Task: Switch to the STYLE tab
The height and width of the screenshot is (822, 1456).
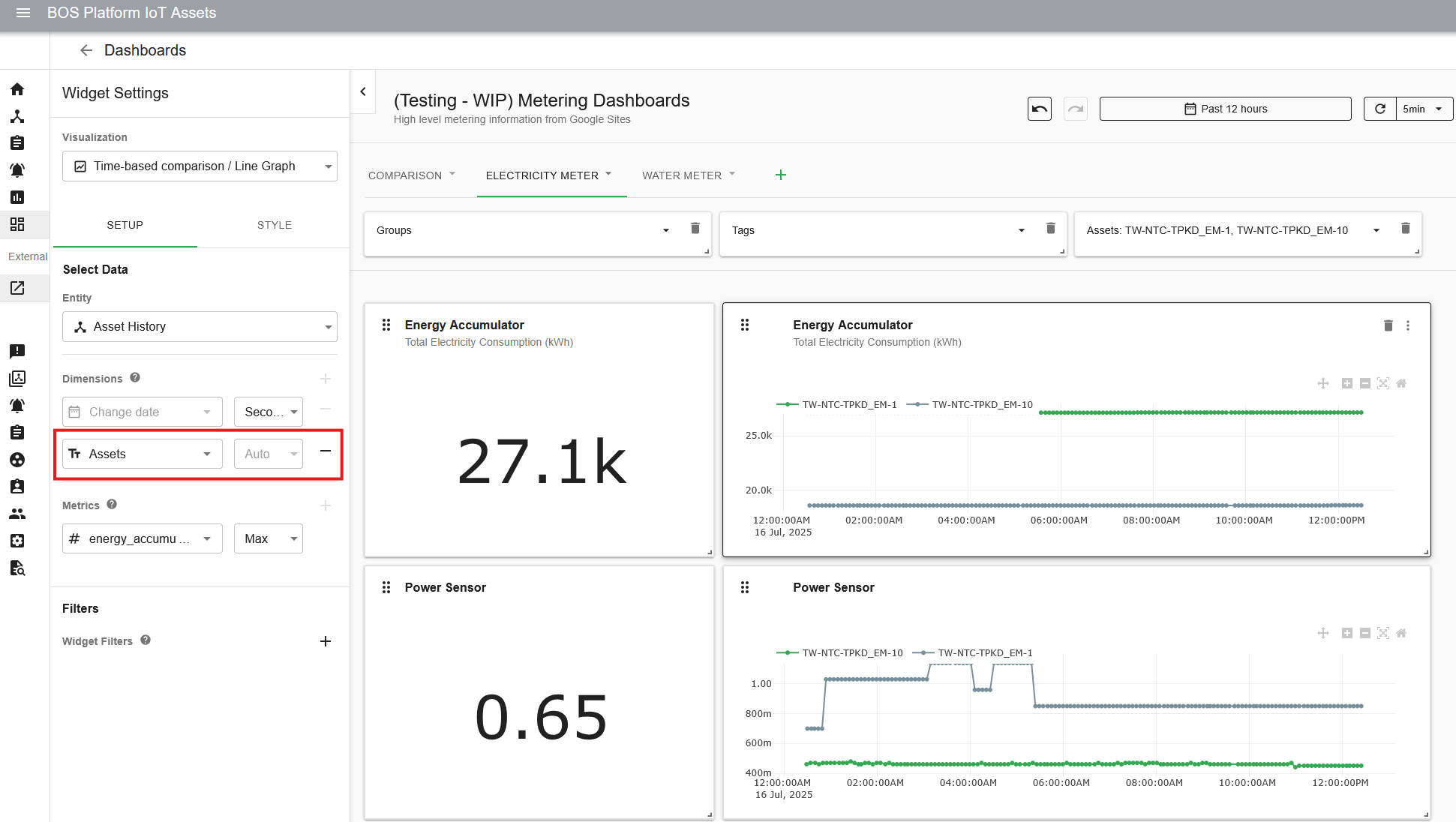Action: pyautogui.click(x=274, y=225)
